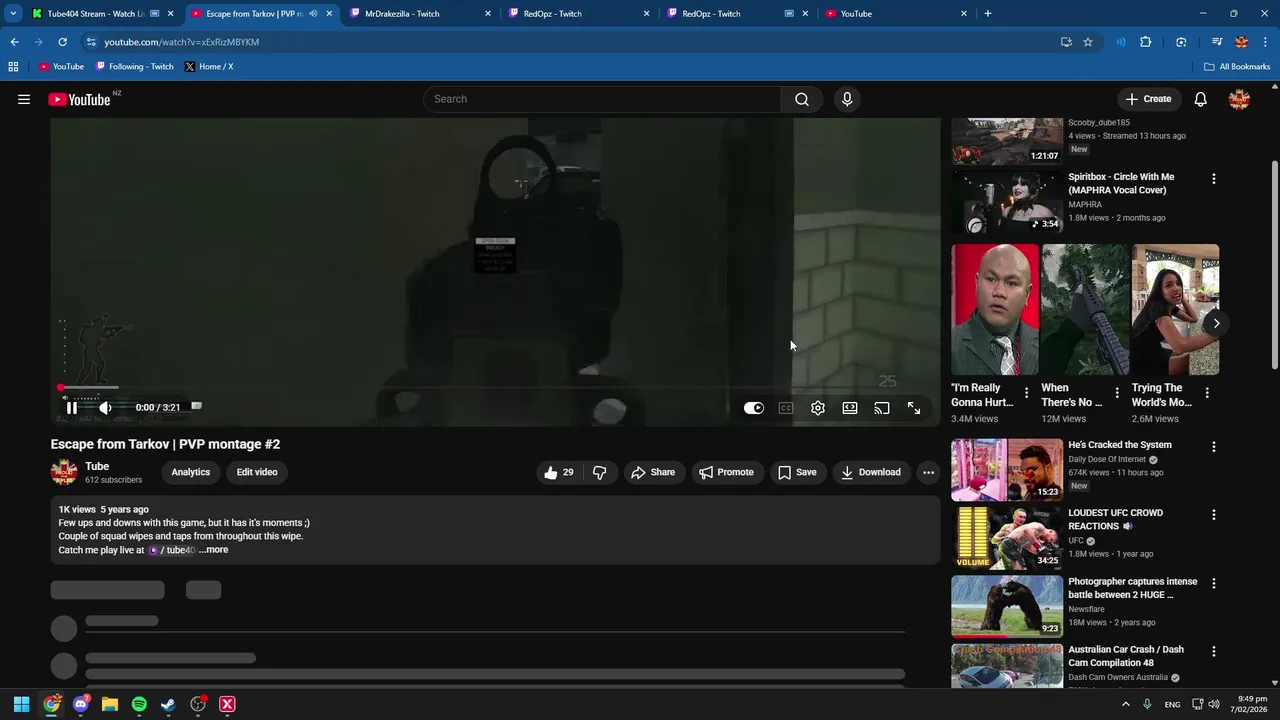Click the search magnifier button
Viewport: 1280px width, 720px height.
click(802, 99)
